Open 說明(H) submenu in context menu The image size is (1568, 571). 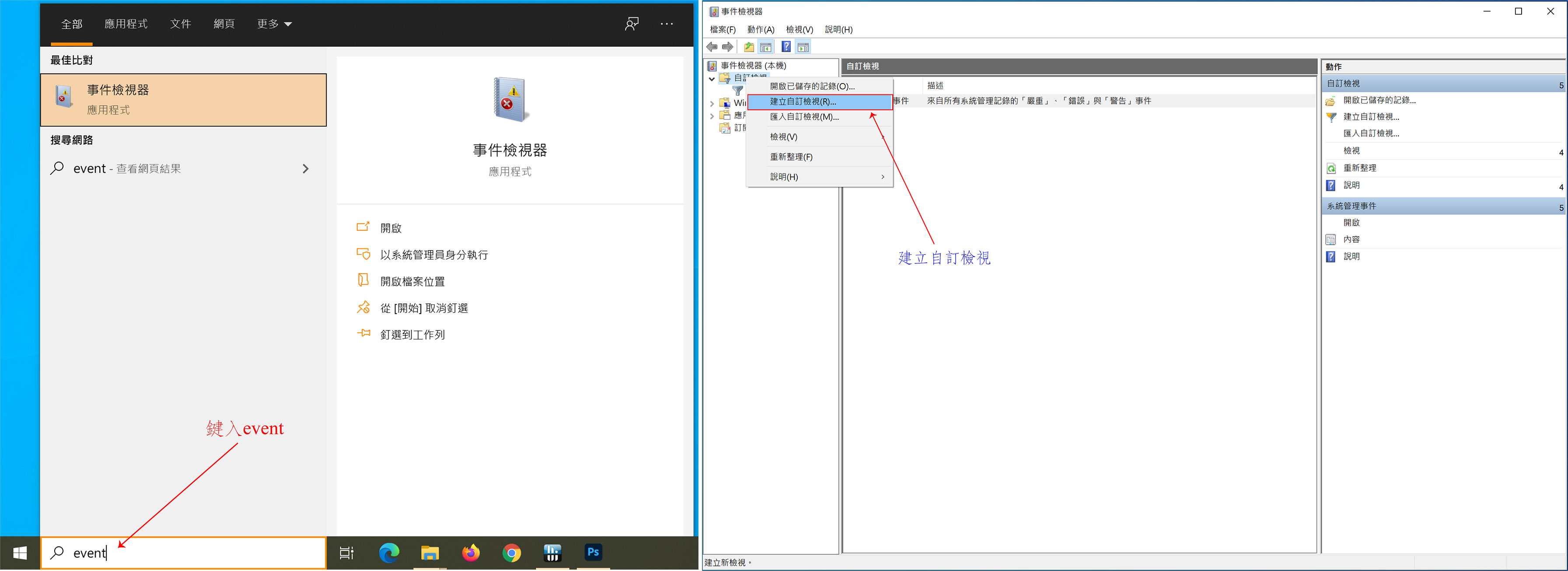[x=820, y=177]
